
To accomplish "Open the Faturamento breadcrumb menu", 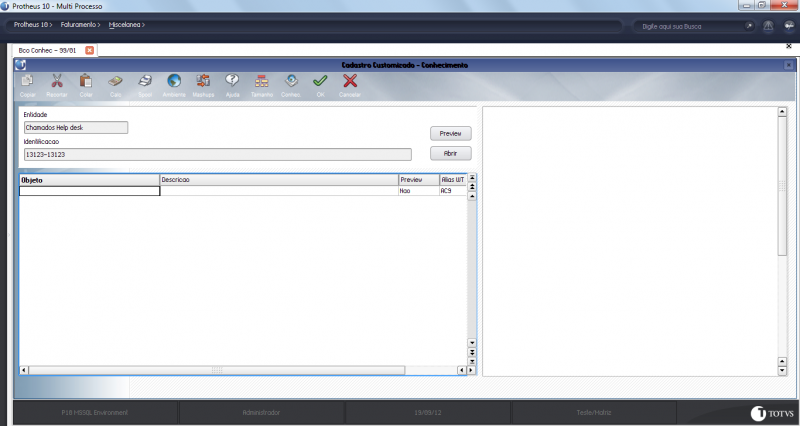I will tap(80, 24).
